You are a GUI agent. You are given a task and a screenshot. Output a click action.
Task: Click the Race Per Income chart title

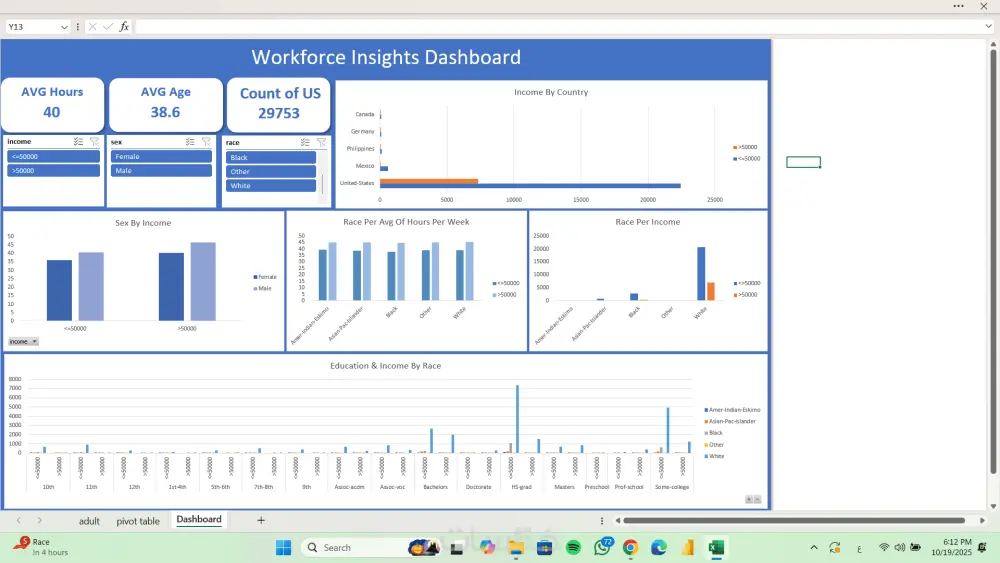tap(647, 222)
